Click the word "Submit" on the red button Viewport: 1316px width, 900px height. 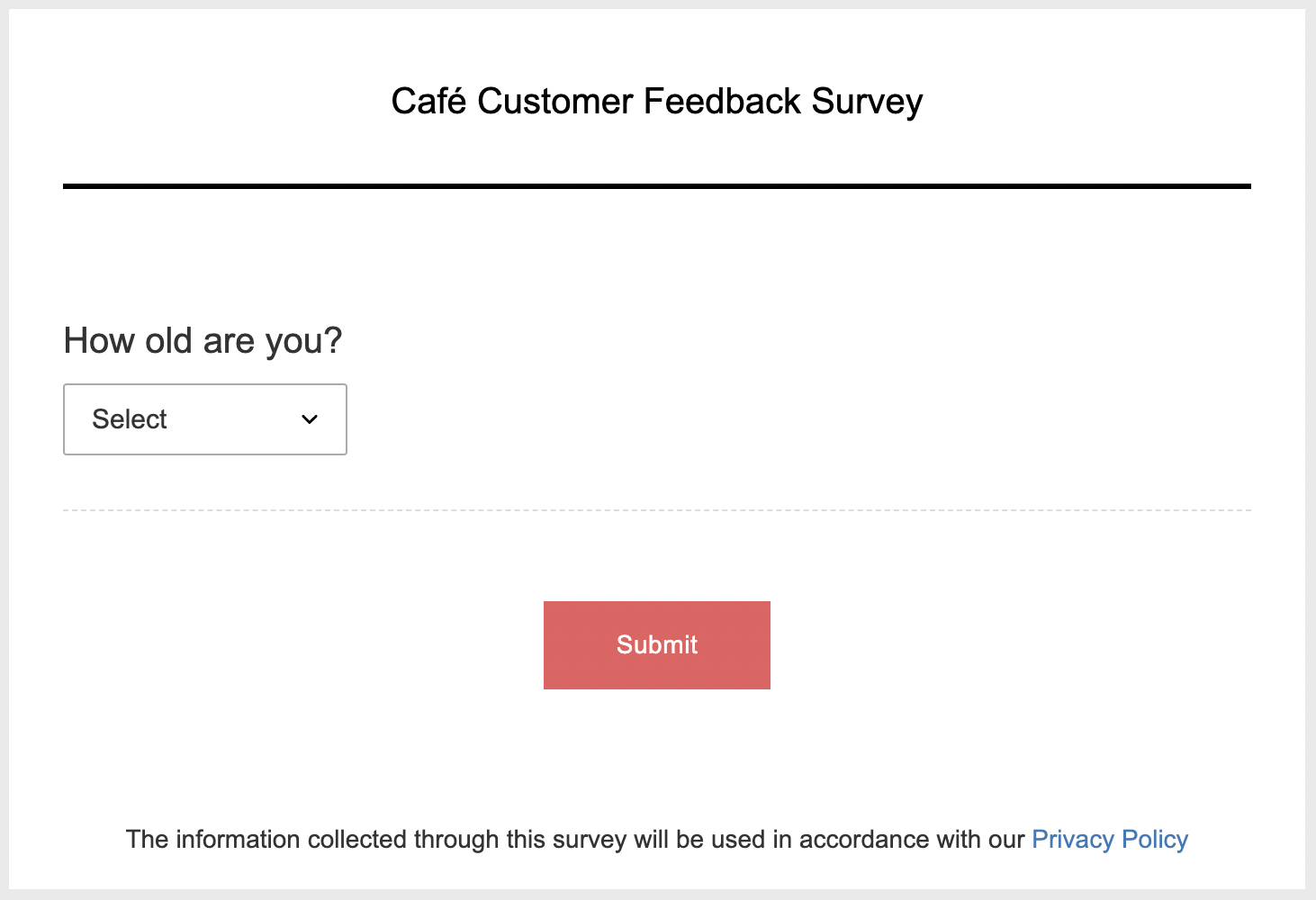pos(656,644)
